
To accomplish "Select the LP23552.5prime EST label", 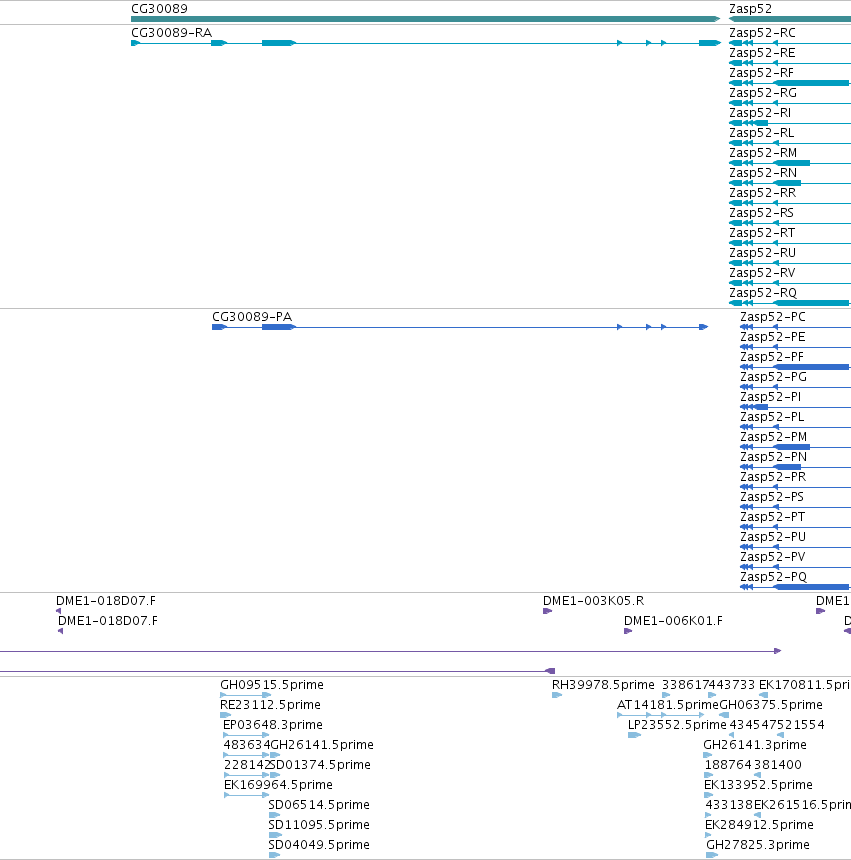I will click(x=677, y=725).
